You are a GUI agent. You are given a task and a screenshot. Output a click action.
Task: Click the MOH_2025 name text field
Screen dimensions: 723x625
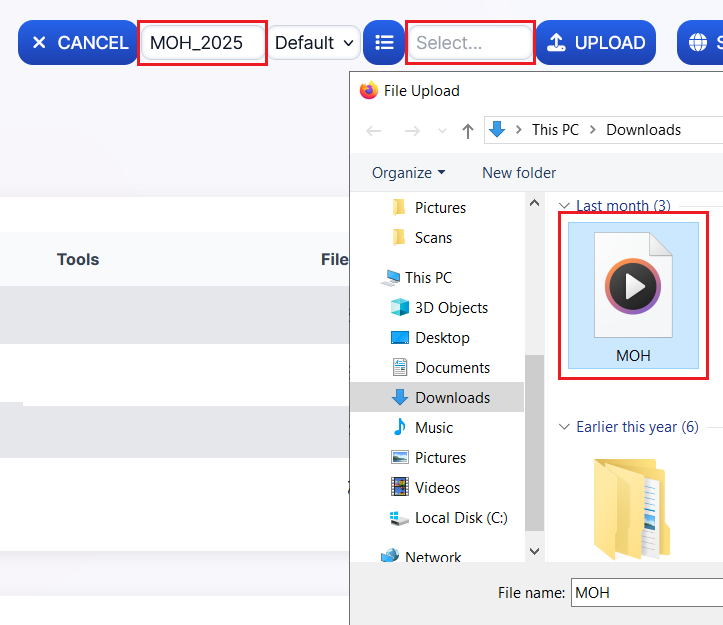click(204, 43)
